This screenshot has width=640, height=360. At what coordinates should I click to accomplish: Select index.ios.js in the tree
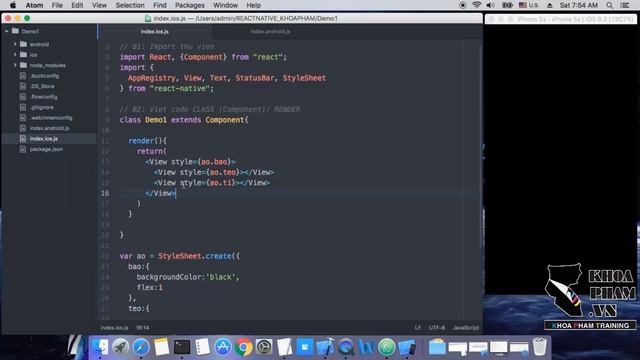pyautogui.click(x=44, y=139)
